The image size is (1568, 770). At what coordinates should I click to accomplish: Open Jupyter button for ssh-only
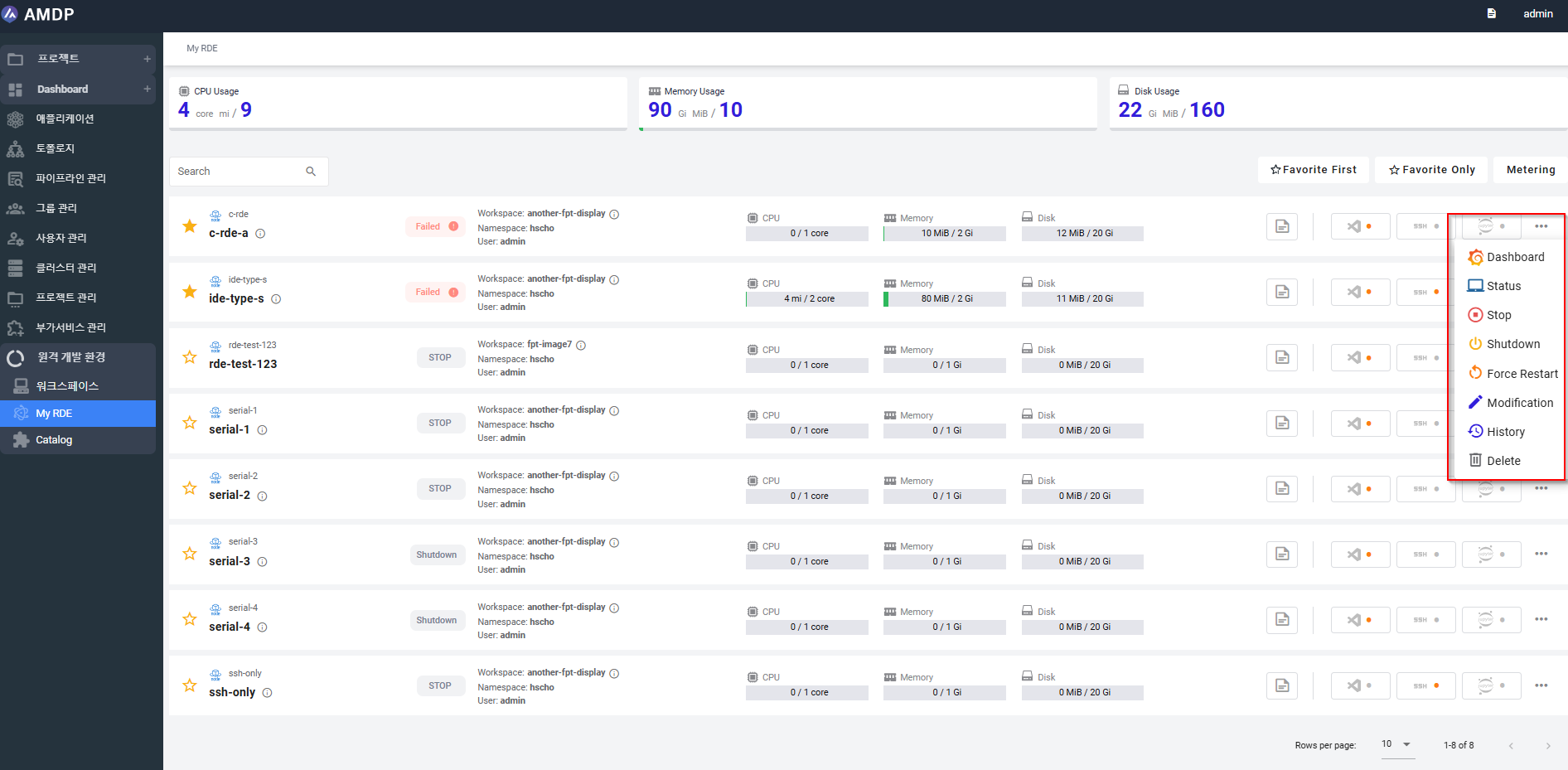(x=1491, y=685)
